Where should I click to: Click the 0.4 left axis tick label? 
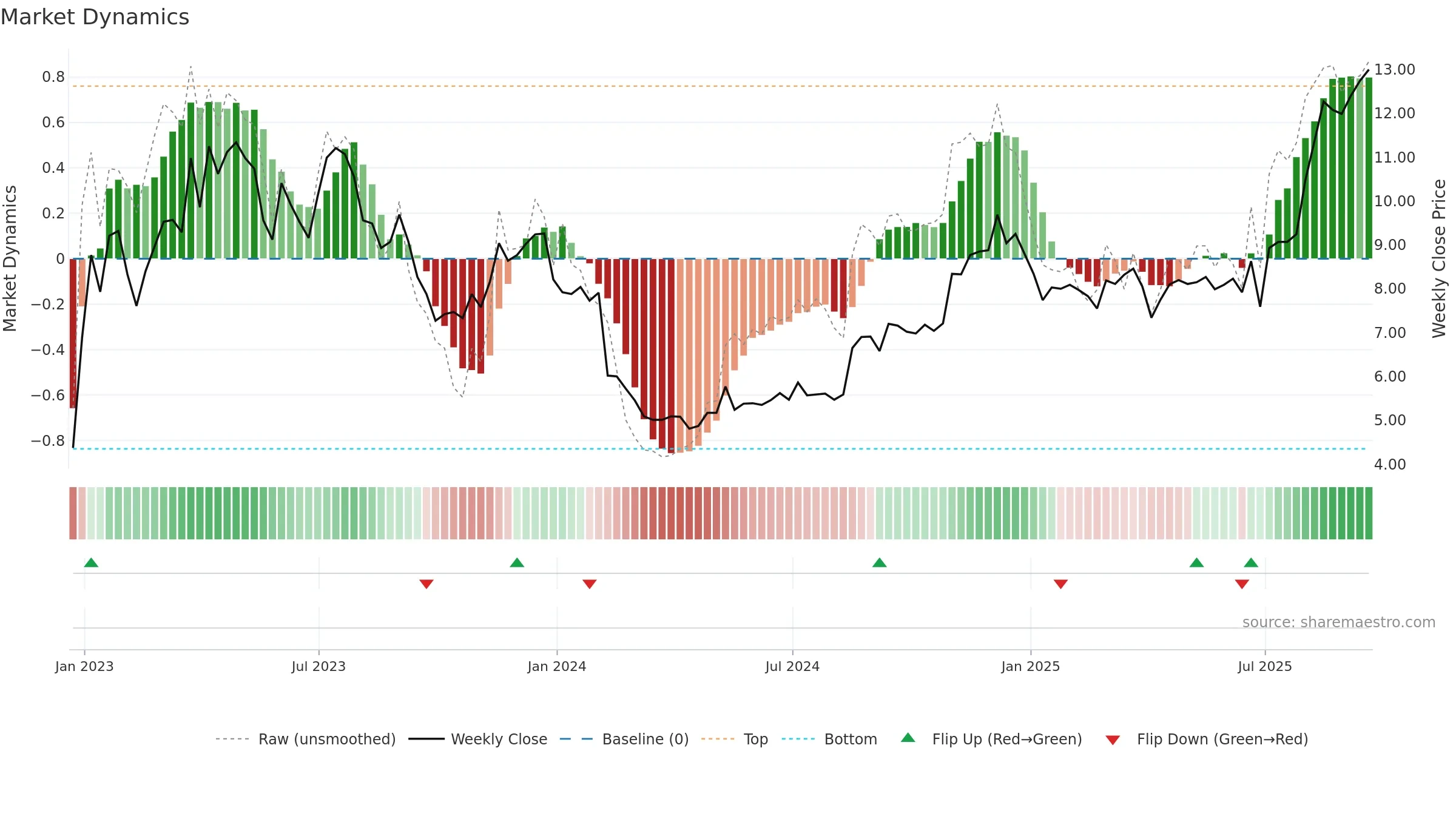[x=53, y=167]
